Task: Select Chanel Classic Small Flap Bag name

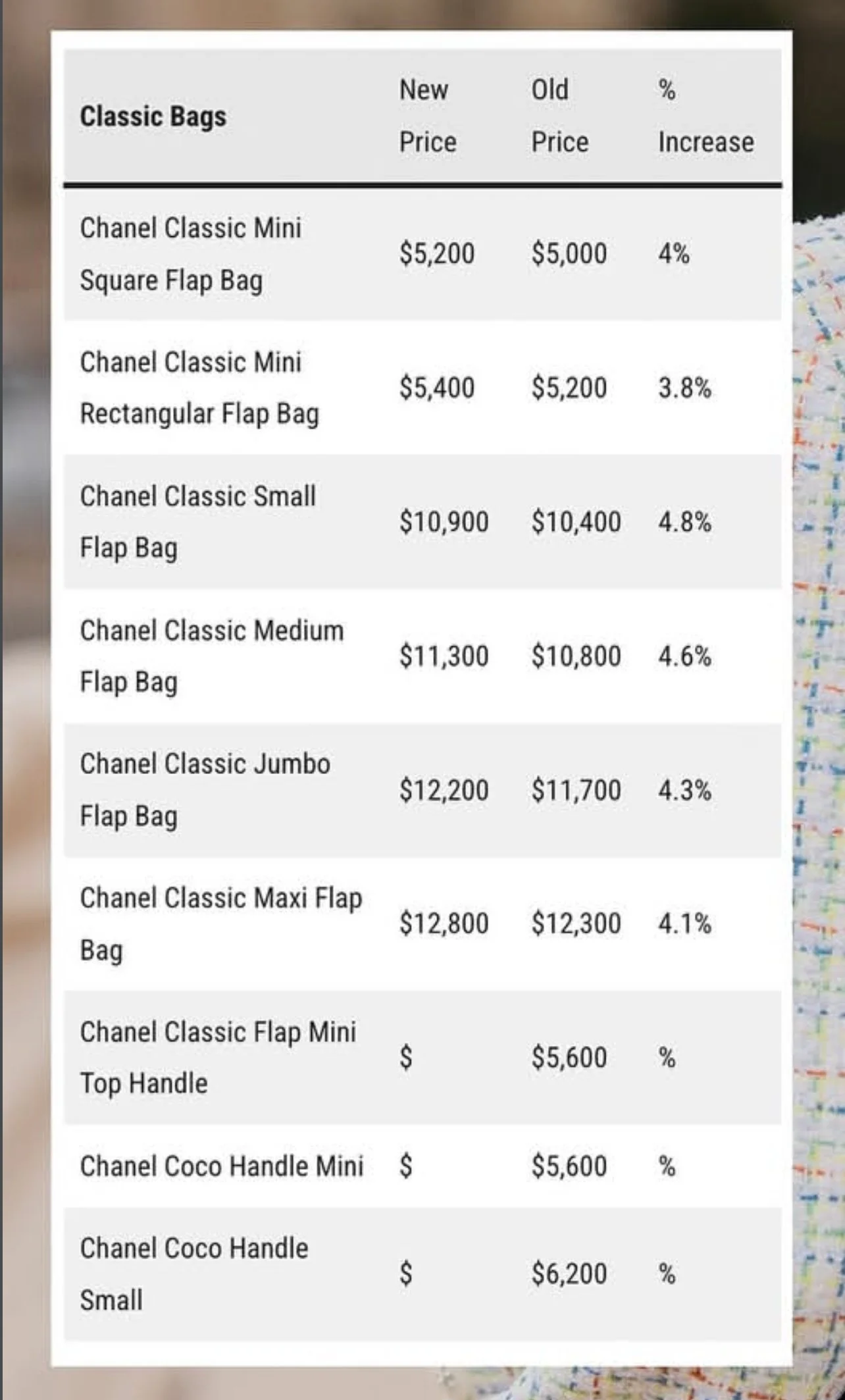Action: [198, 522]
